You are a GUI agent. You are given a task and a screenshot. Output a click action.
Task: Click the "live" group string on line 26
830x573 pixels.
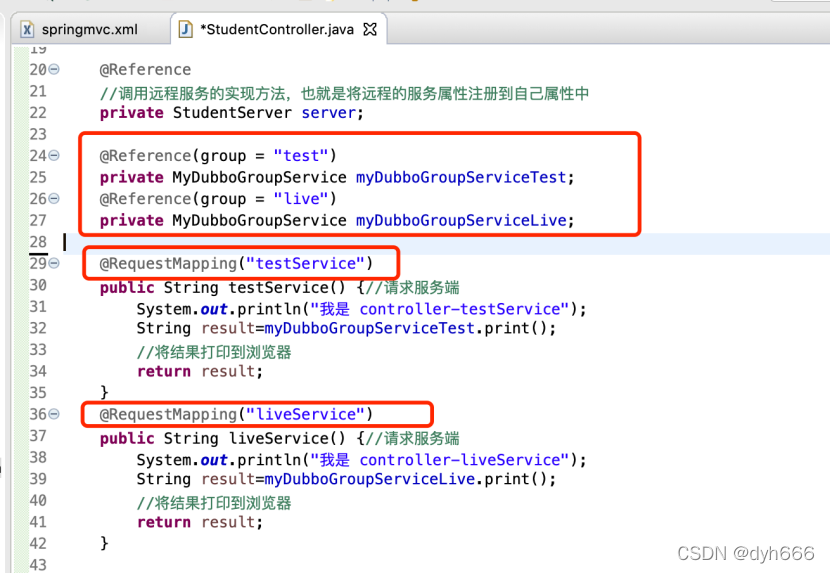pos(301,199)
